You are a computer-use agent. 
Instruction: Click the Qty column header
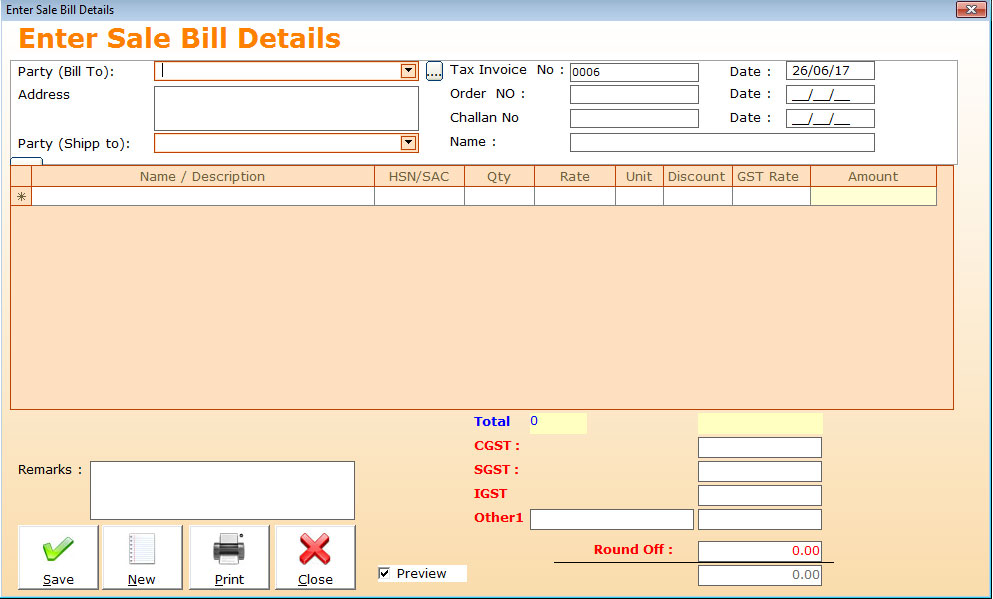(x=499, y=177)
